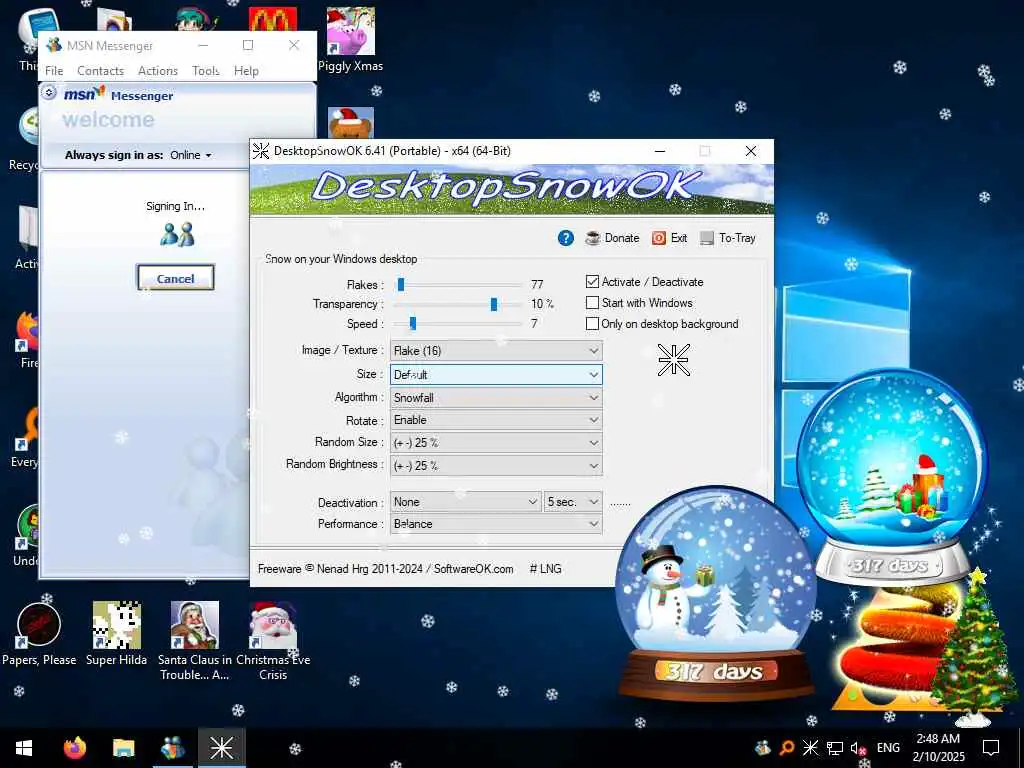Select the Super Hilda desktop icon

(116, 633)
